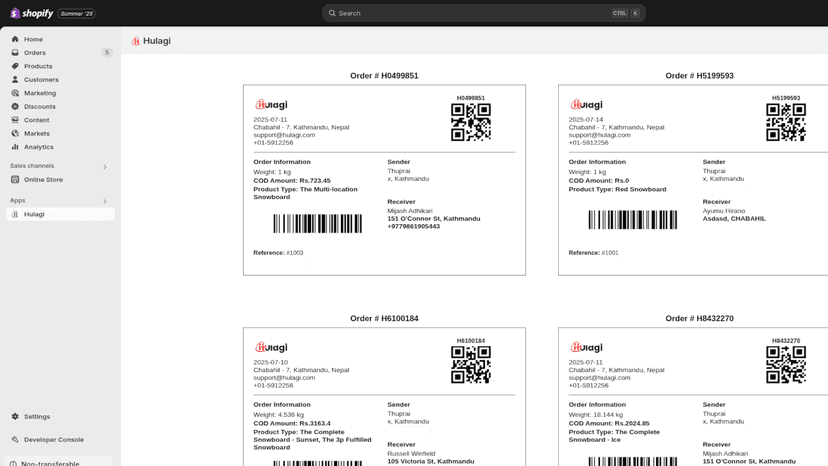
Task: Click the Products tag icon
Action: pyautogui.click(x=15, y=66)
